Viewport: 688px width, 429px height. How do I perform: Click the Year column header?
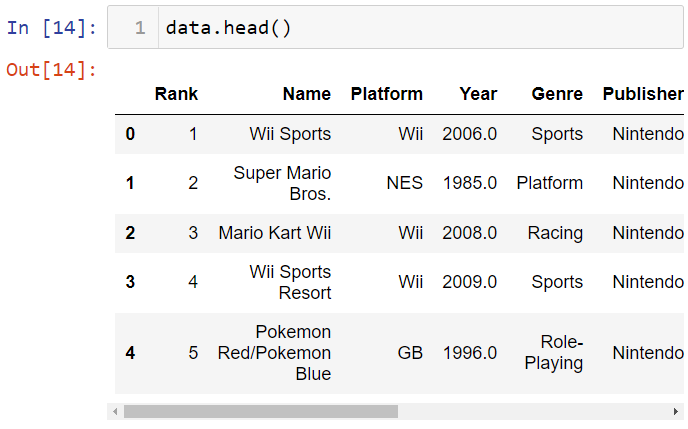(478, 94)
